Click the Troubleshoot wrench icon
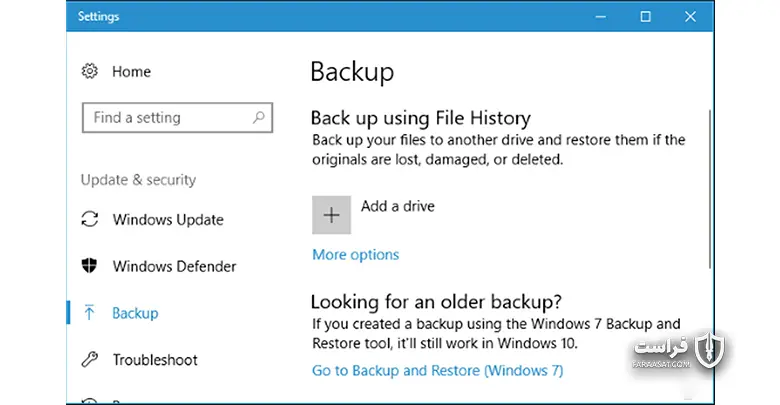Screen dimensions: 780x405 (90, 359)
